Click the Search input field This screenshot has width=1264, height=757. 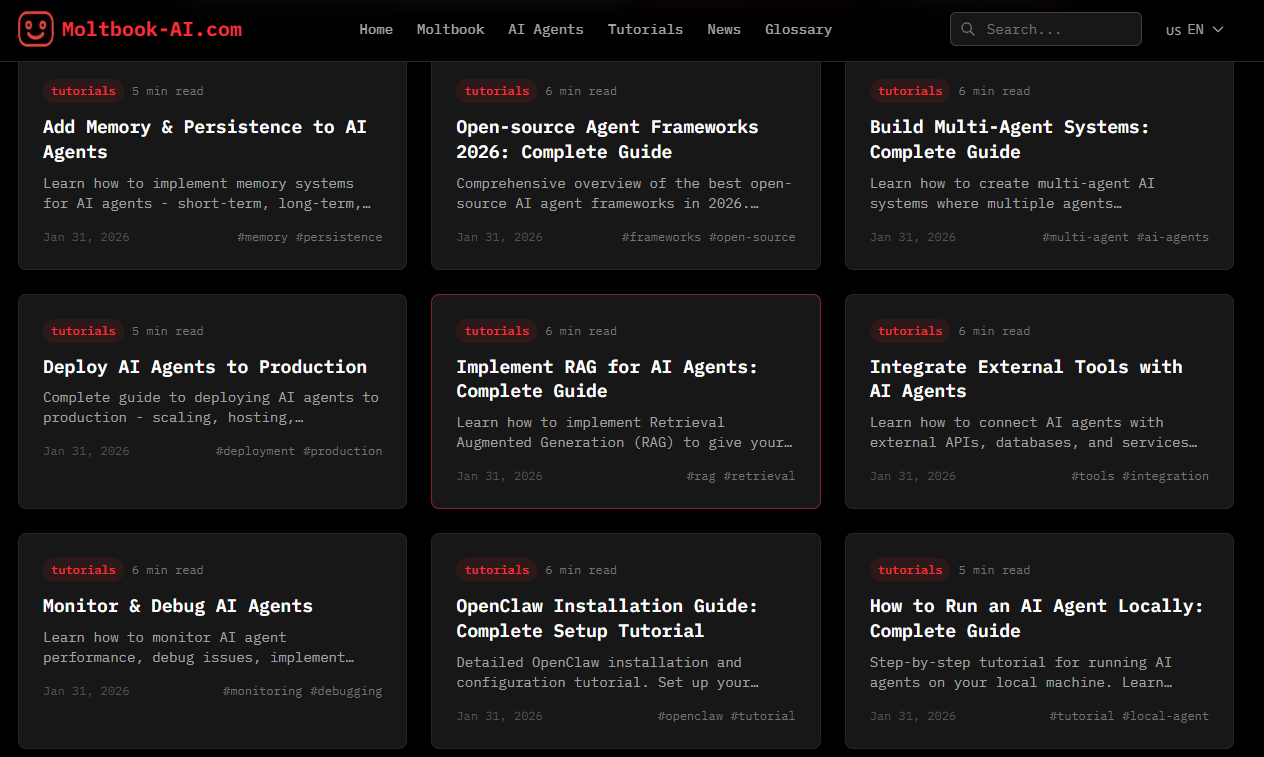[x=1045, y=29]
